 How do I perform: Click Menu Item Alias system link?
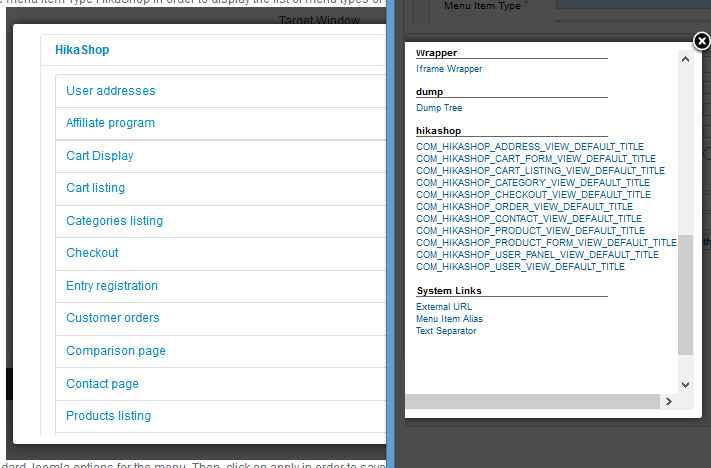449,319
